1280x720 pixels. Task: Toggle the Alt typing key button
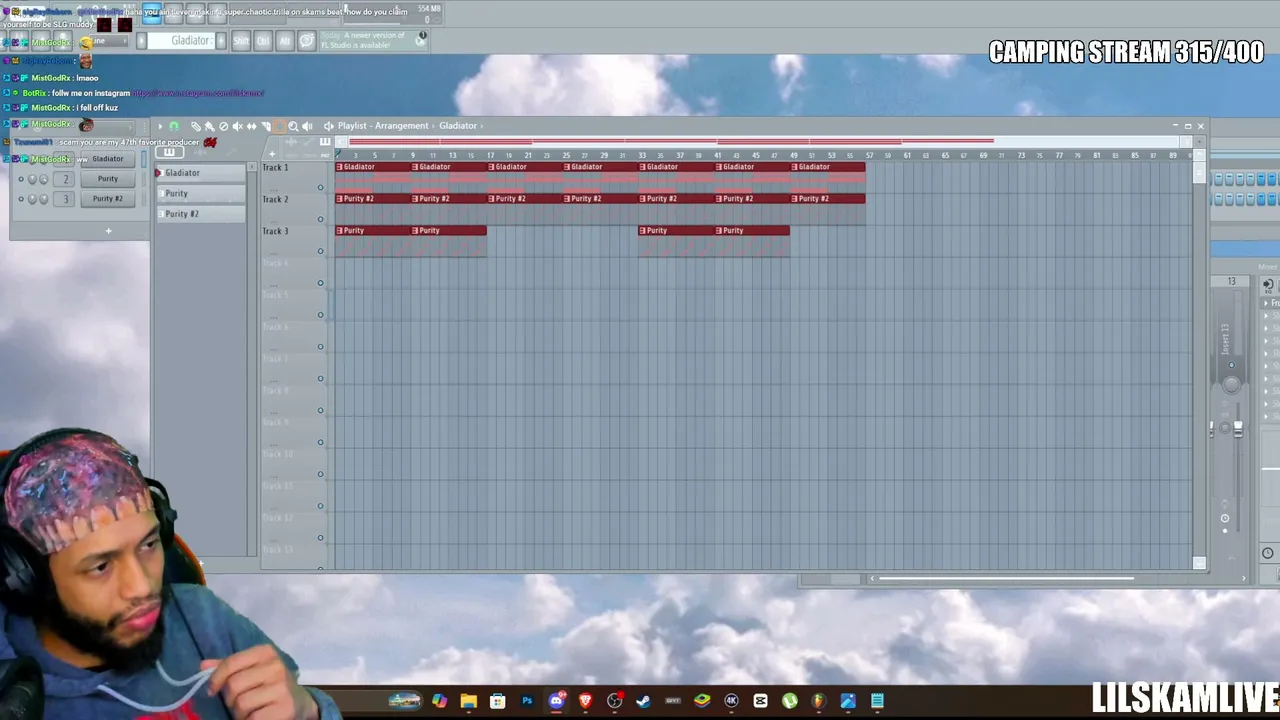click(285, 41)
